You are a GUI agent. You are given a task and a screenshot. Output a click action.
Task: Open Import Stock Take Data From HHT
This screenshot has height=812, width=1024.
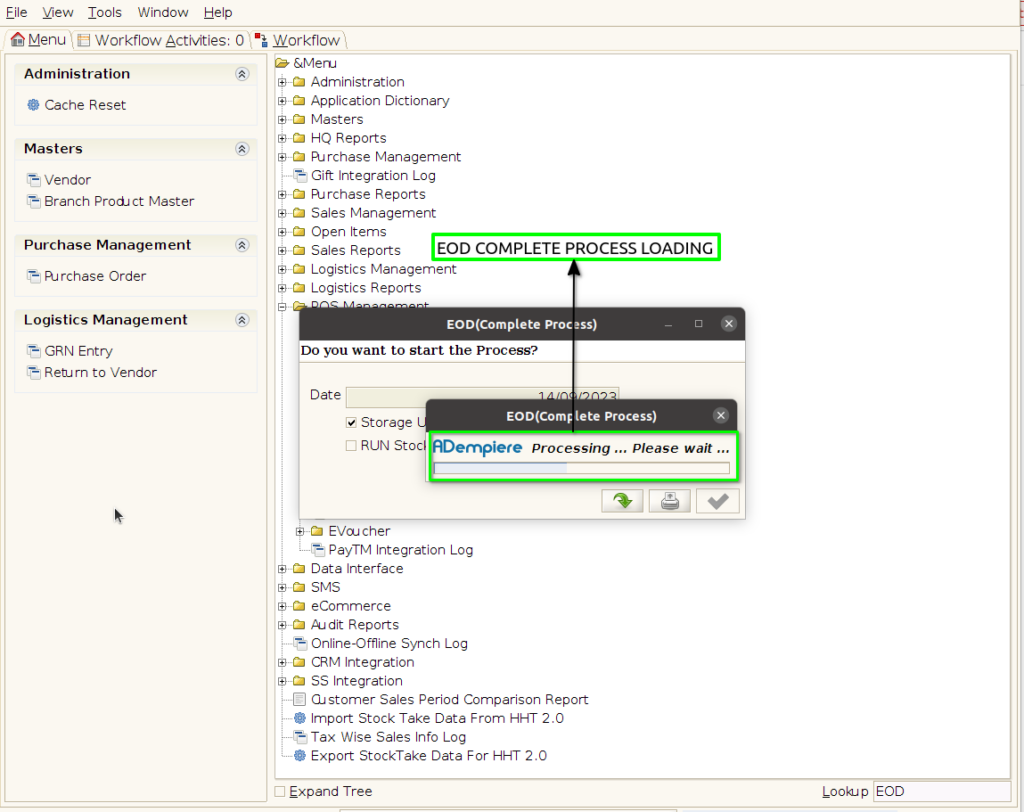[x=437, y=718]
